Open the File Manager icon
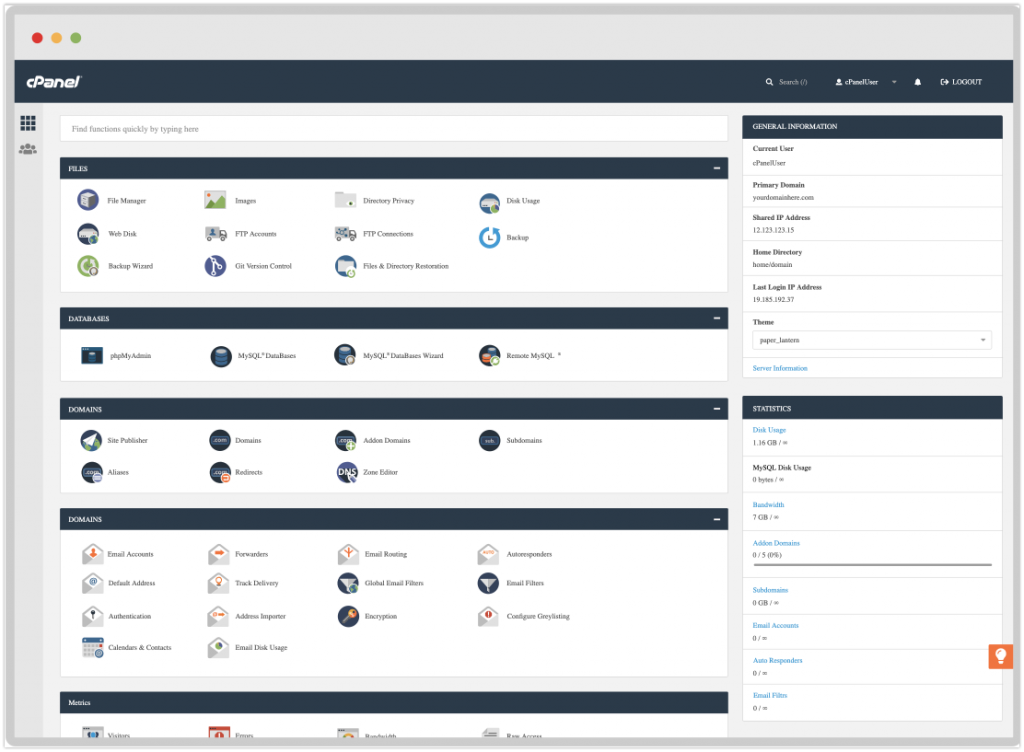Screen dimensions: 1024x752 (88, 200)
